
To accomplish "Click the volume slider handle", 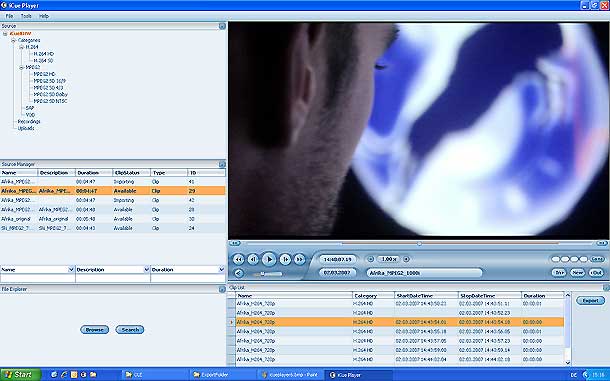I will pos(263,274).
